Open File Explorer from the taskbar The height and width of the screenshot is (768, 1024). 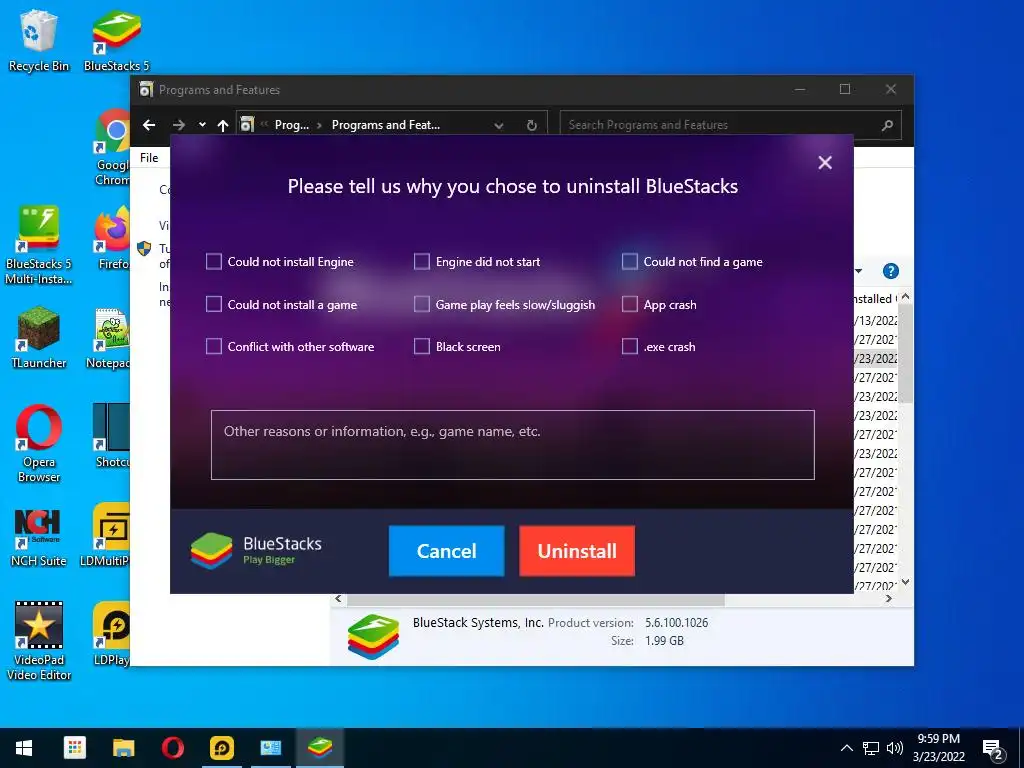tap(123, 748)
